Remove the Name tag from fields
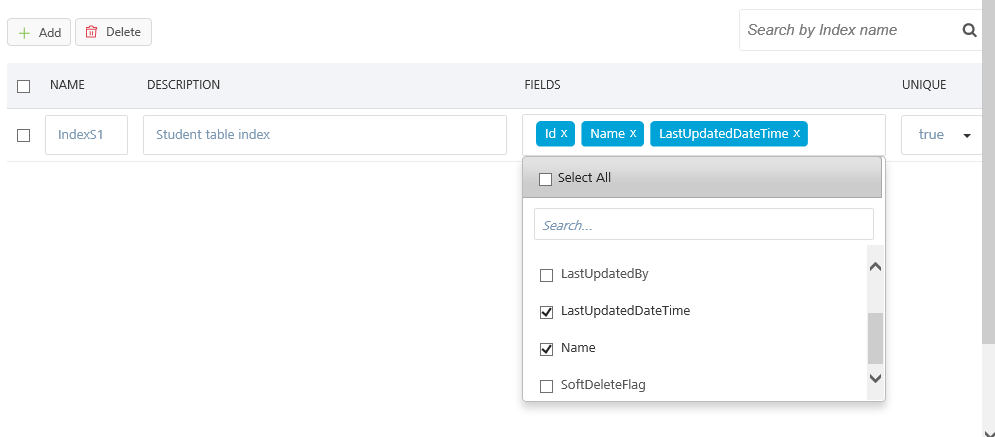Image resolution: width=995 pixels, height=437 pixels. click(x=633, y=134)
